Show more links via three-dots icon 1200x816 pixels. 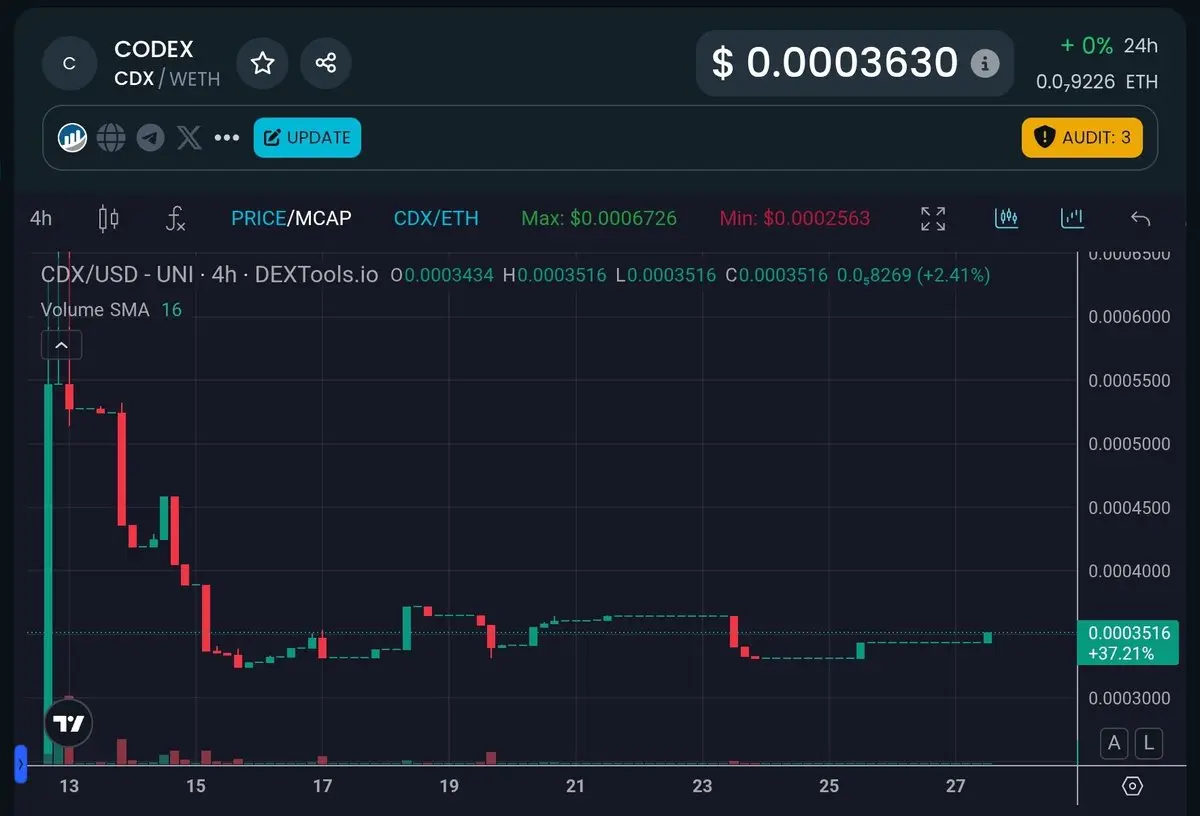point(227,138)
